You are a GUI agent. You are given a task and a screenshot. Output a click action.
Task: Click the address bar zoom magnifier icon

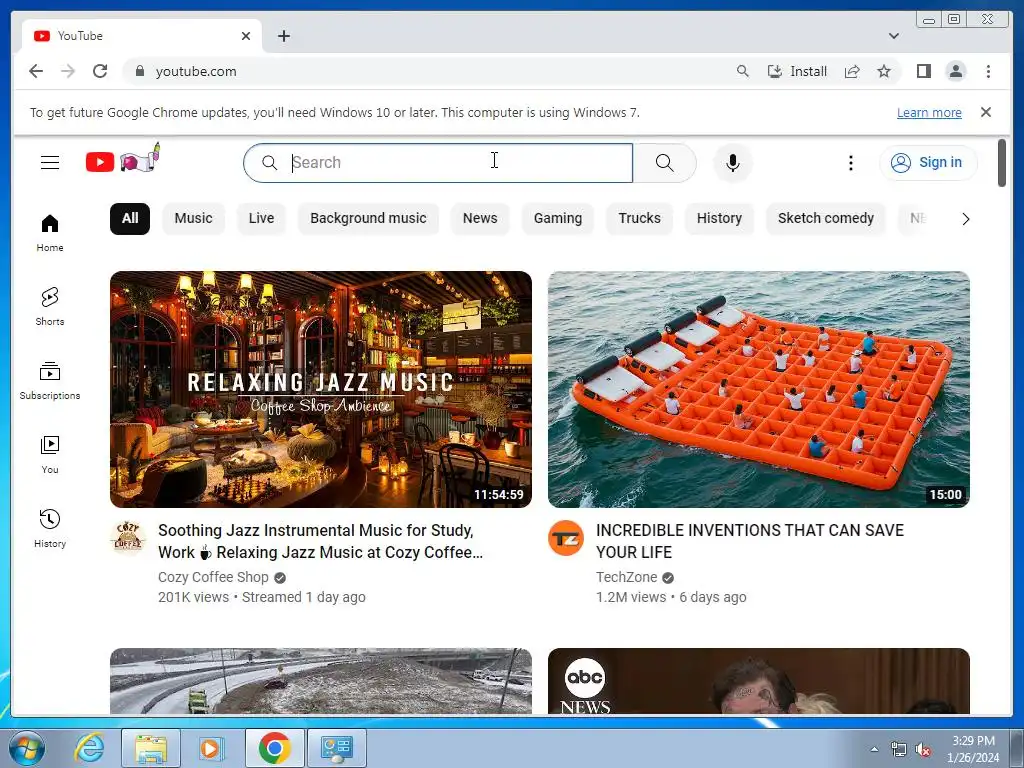743,71
